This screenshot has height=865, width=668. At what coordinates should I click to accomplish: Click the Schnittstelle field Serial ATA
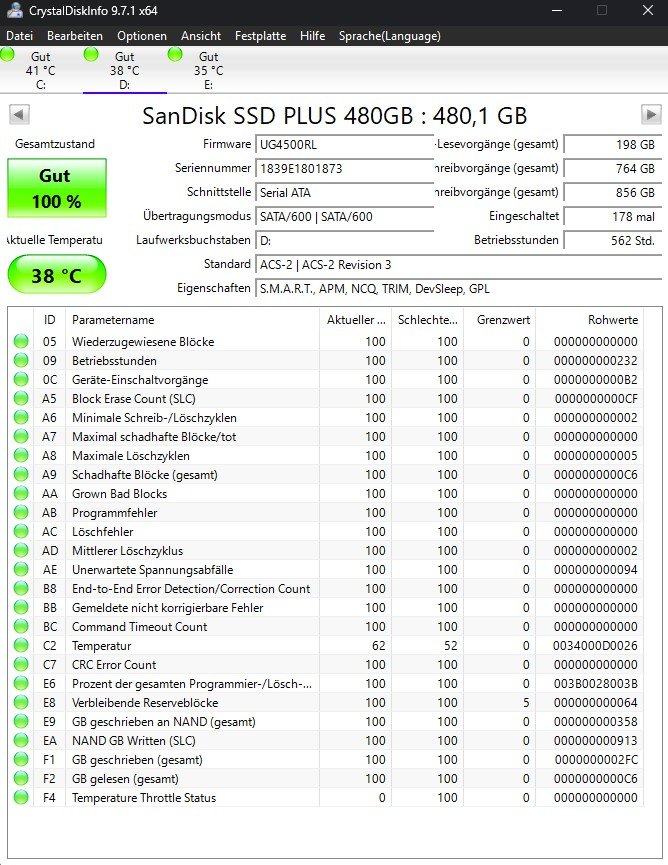tap(345, 193)
